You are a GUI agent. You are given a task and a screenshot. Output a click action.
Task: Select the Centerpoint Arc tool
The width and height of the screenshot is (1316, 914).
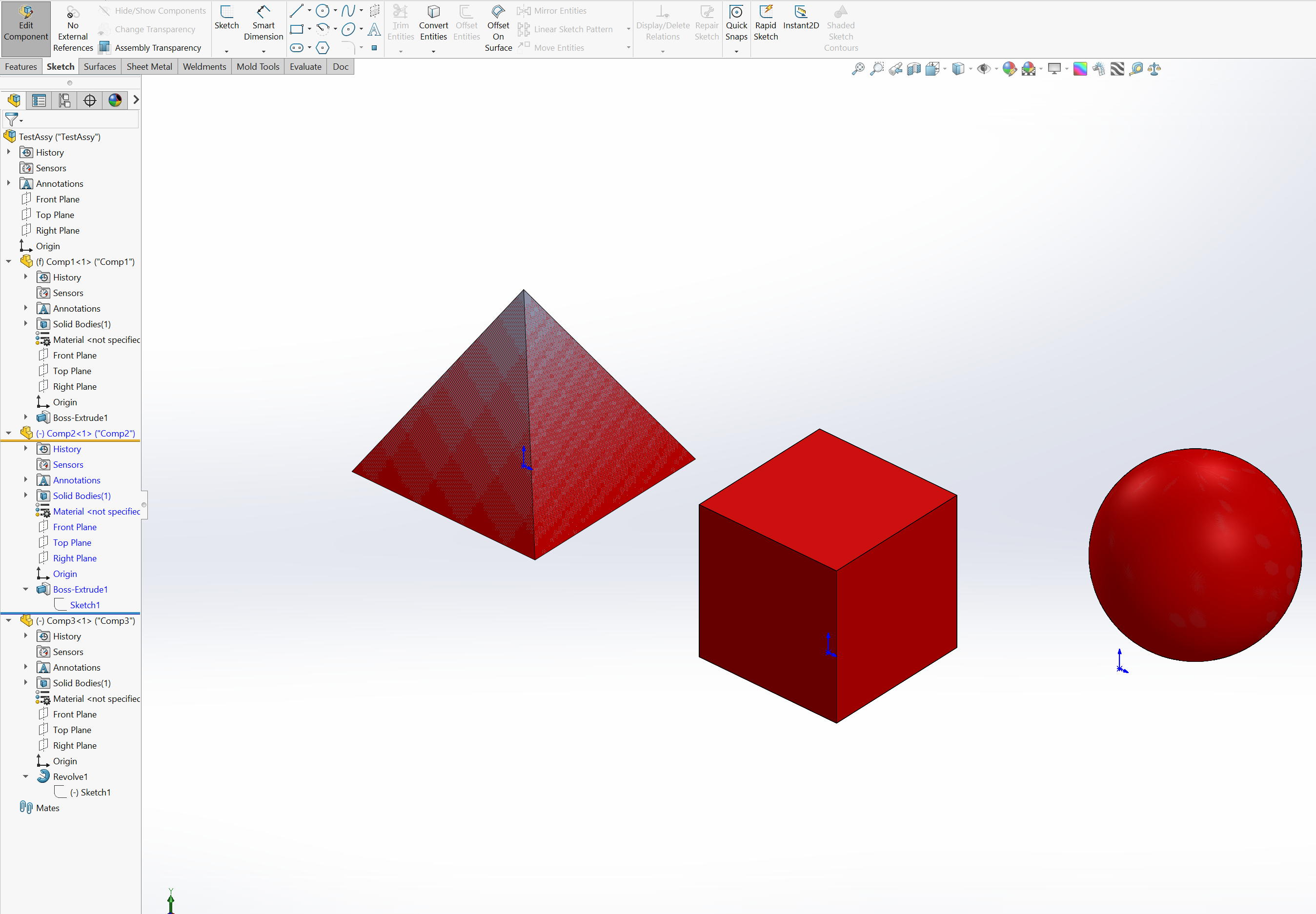pyautogui.click(x=323, y=29)
